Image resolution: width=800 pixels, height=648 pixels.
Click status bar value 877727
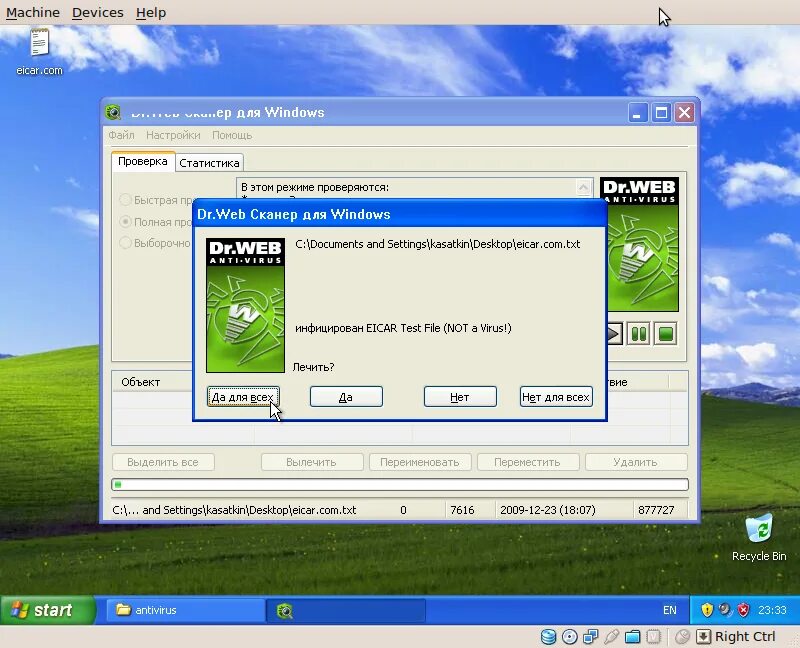pos(656,510)
